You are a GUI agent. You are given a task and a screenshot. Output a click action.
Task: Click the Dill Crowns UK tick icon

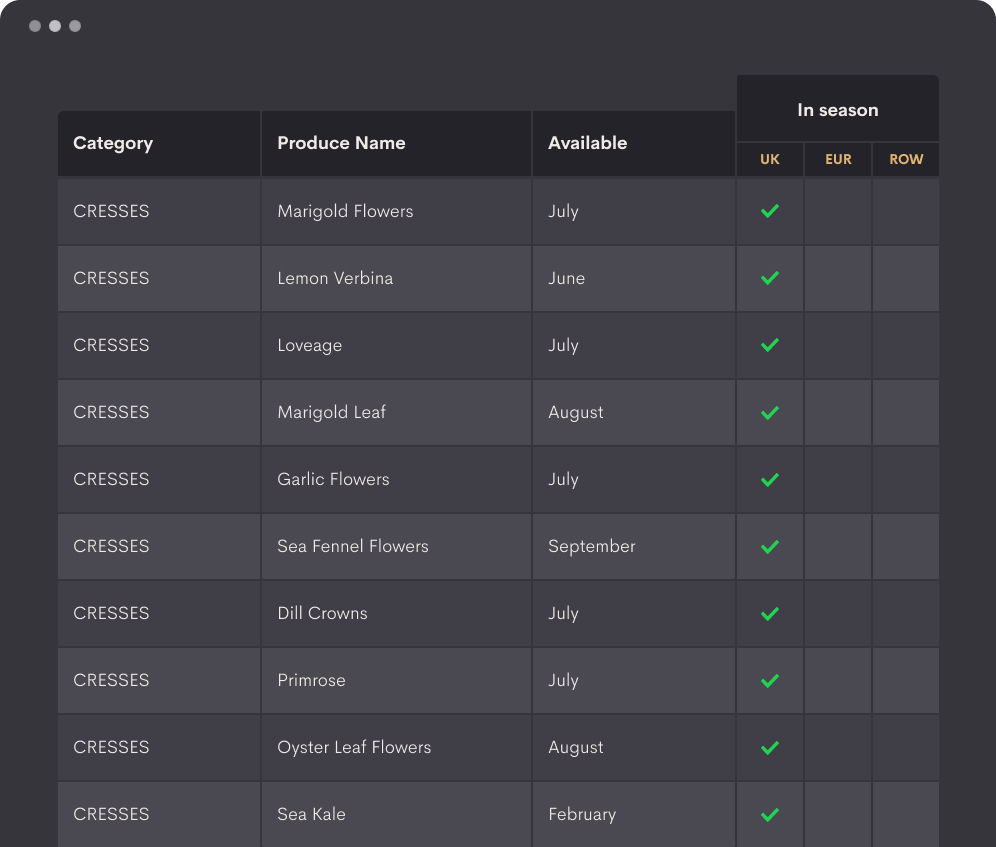coord(770,613)
